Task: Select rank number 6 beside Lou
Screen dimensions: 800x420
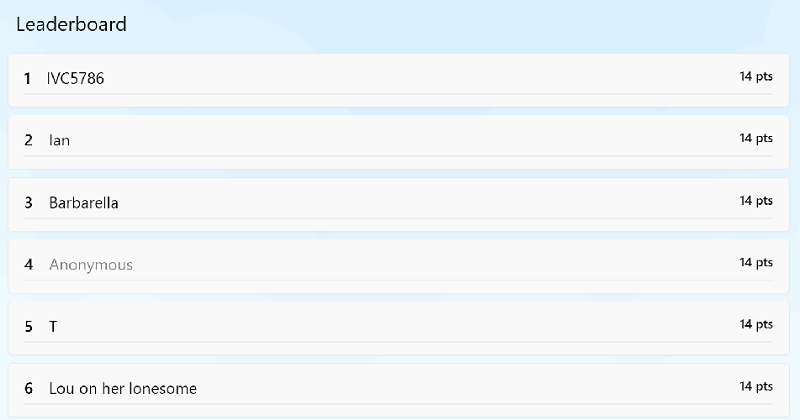Action: pos(29,388)
